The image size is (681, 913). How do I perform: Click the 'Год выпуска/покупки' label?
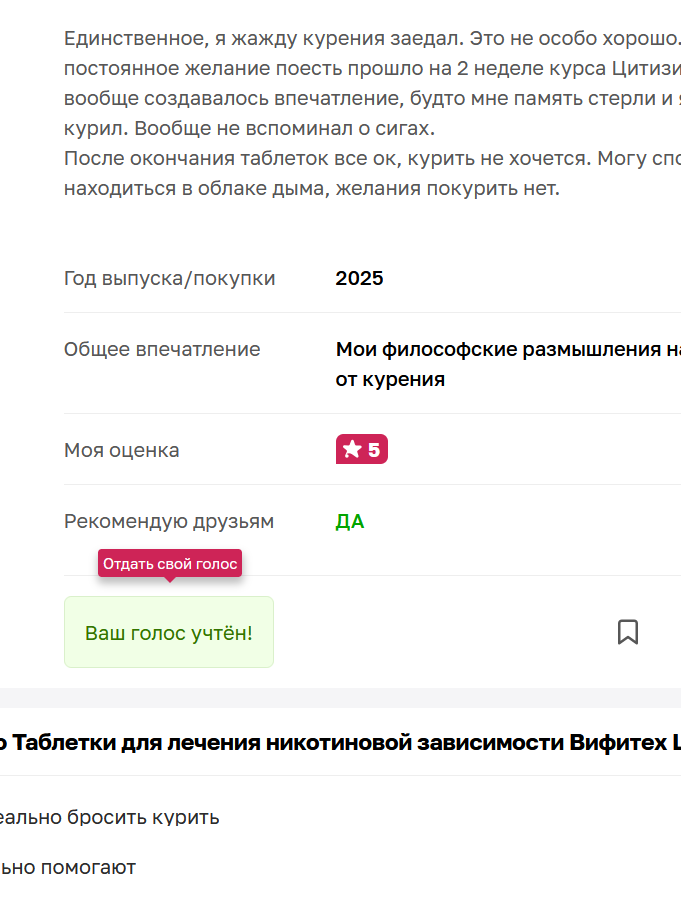170,278
